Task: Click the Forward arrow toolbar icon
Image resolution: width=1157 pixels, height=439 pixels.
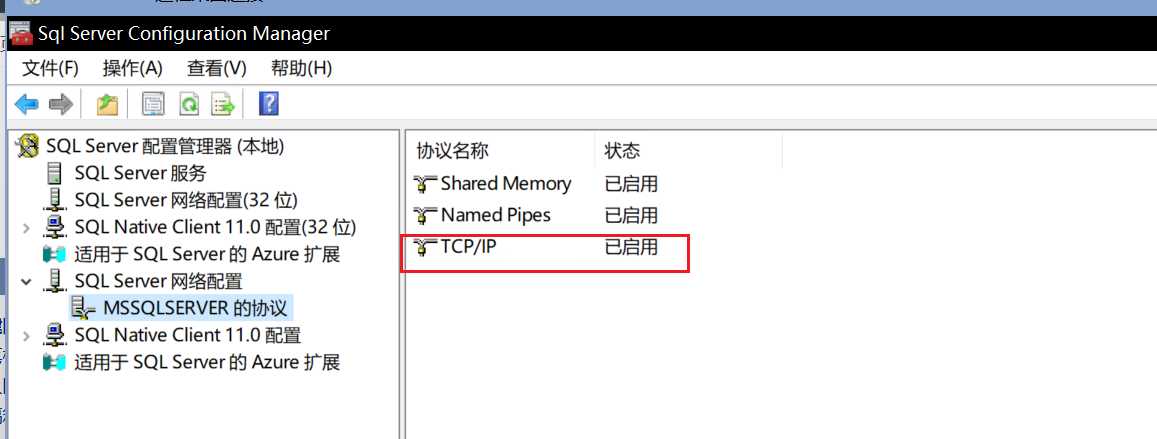Action: [x=61, y=104]
